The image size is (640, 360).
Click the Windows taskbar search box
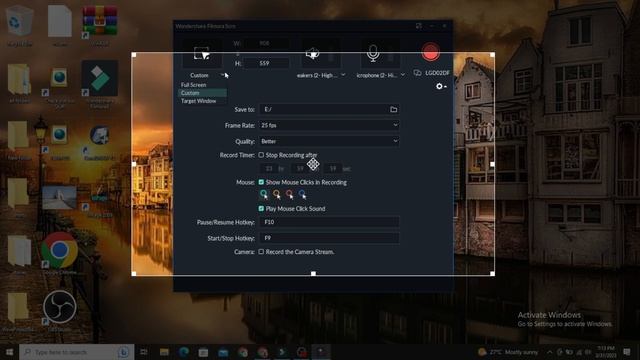click(x=76, y=352)
